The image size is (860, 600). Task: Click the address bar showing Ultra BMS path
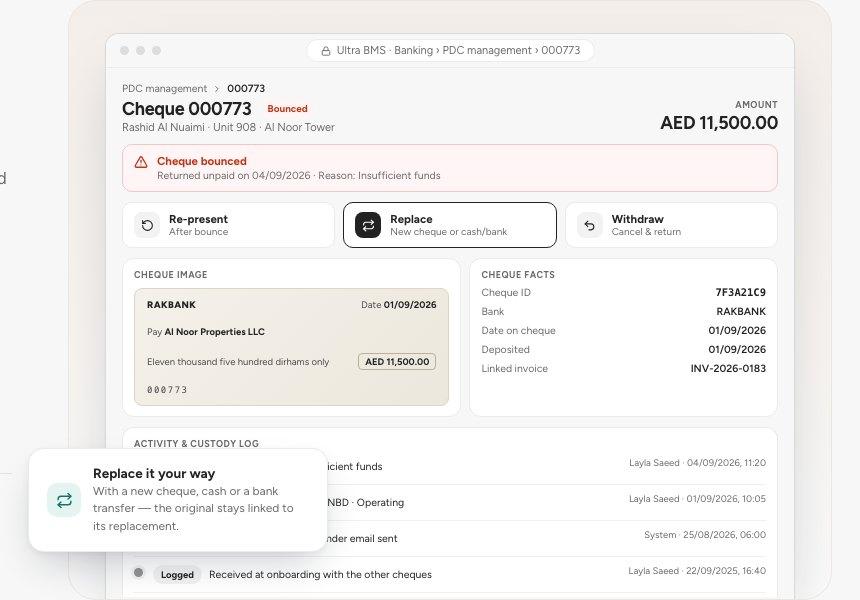[x=450, y=50]
